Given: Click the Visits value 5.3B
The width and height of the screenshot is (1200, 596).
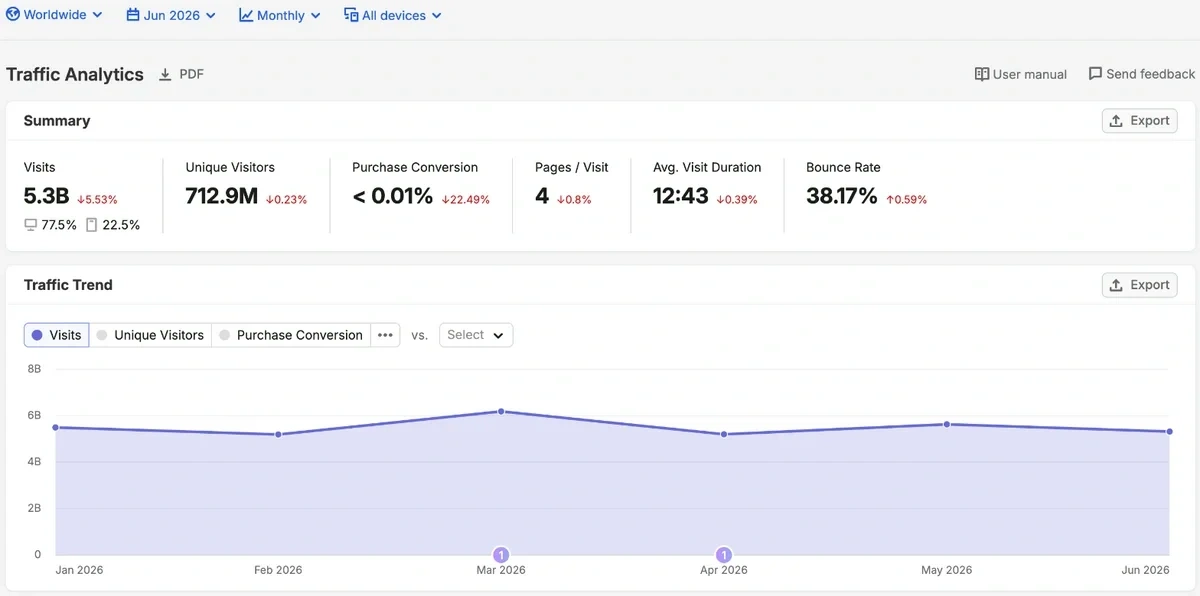Looking at the screenshot, I should pyautogui.click(x=47, y=196).
